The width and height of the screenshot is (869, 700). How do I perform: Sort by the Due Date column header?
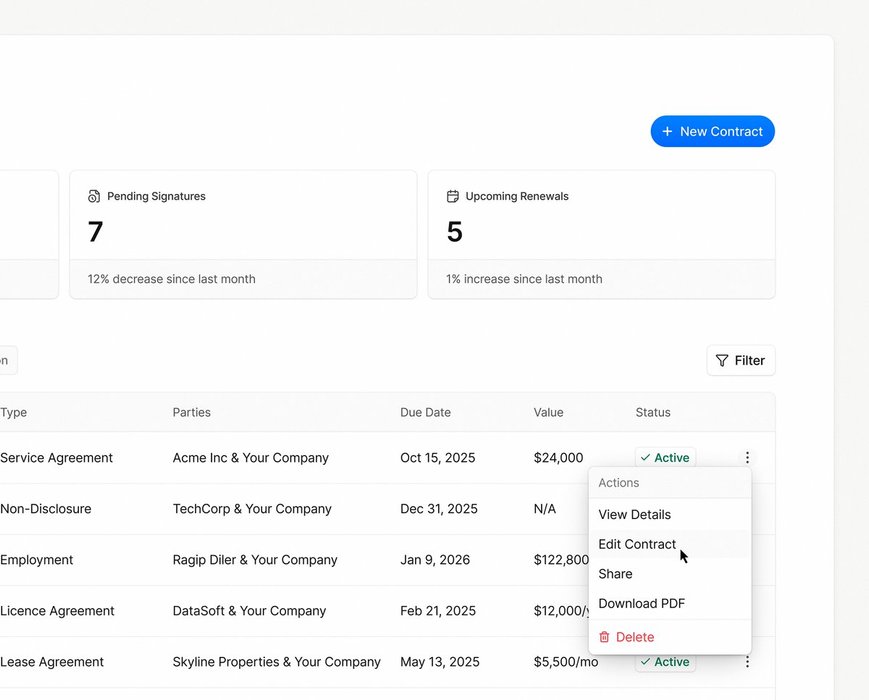425,412
